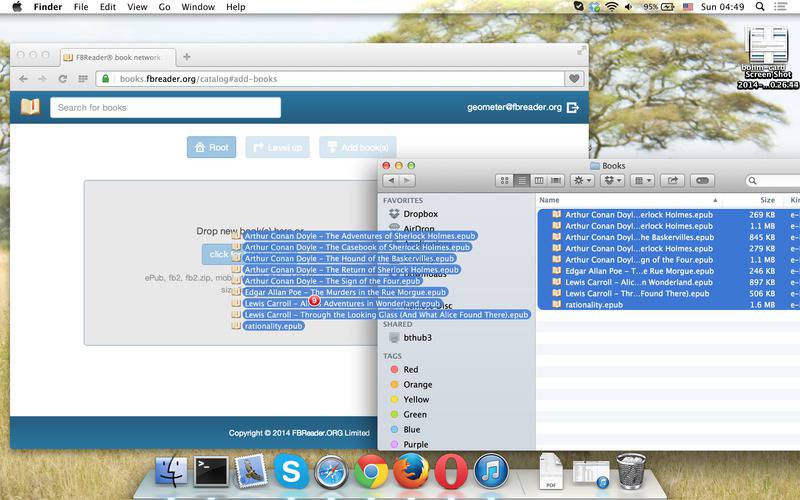This screenshot has width=800, height=500.
Task: Open the PDF document stack in the Dock
Action: (551, 471)
